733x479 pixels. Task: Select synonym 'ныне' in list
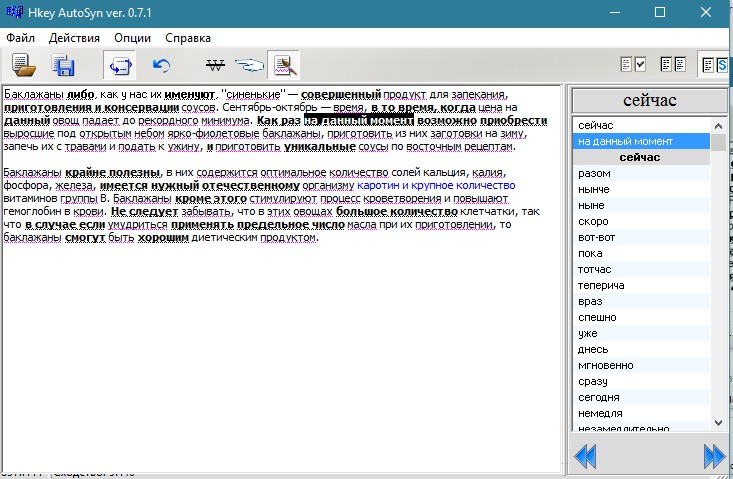pos(641,205)
